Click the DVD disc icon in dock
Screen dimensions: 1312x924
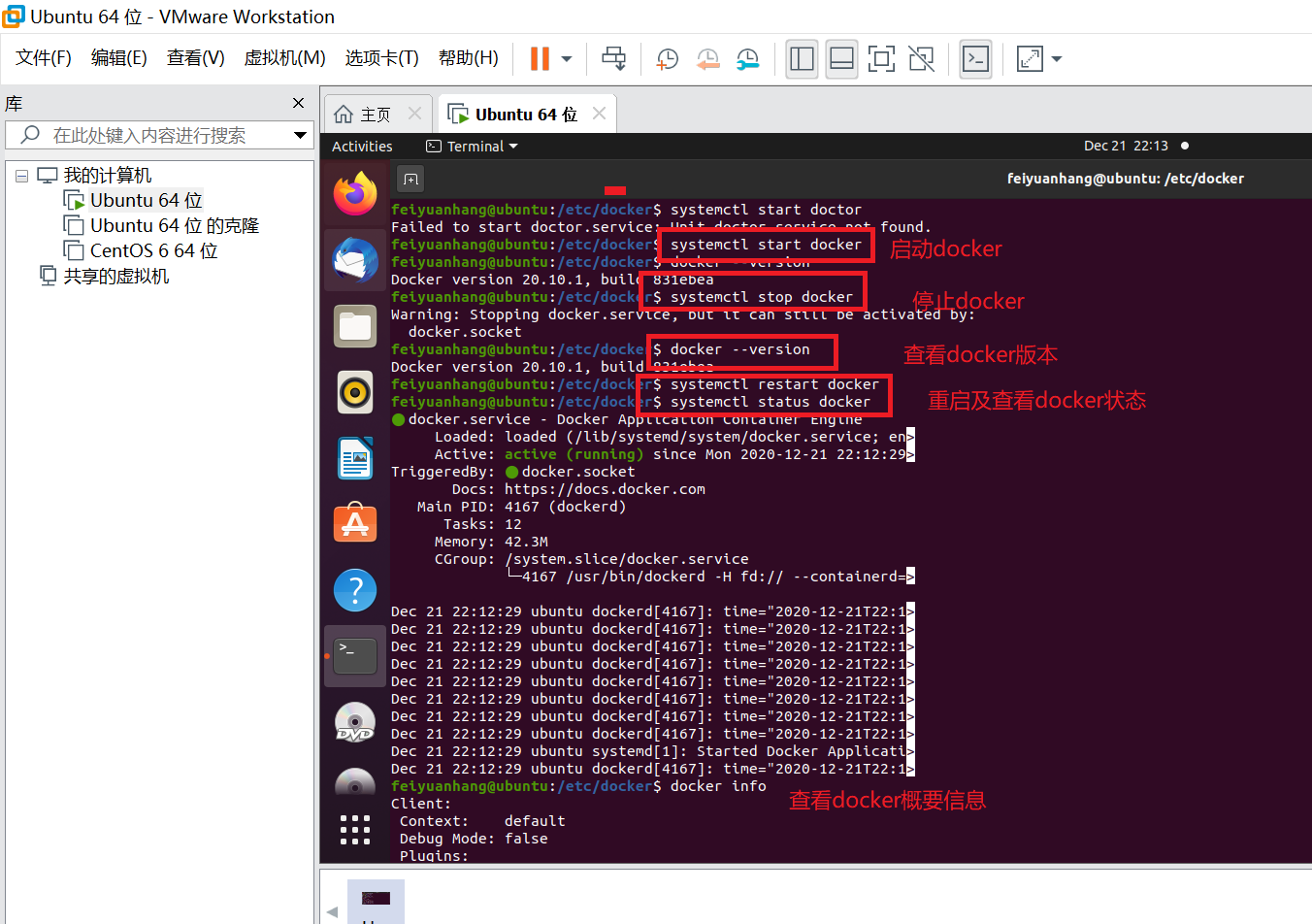pos(355,722)
